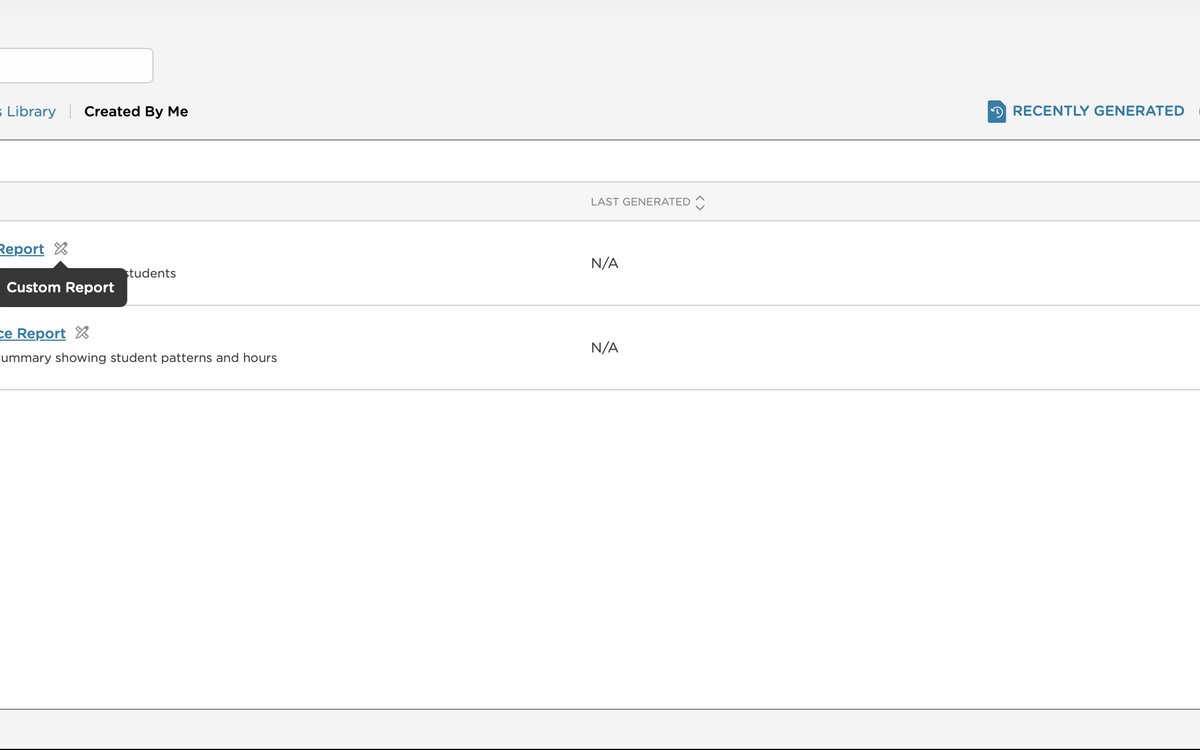Sort by Last Generated column arrows
The image size is (1200, 750).
700,202
